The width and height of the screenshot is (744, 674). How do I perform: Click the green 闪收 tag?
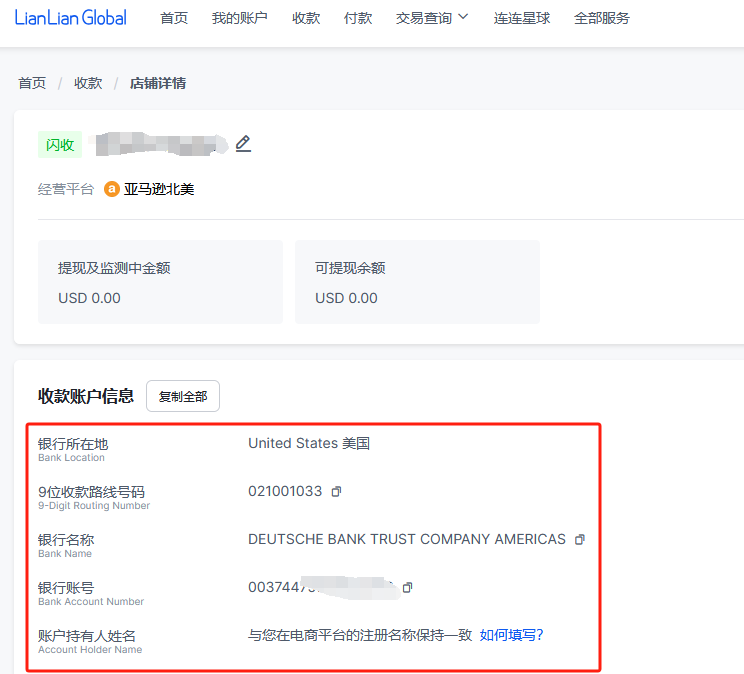(60, 145)
